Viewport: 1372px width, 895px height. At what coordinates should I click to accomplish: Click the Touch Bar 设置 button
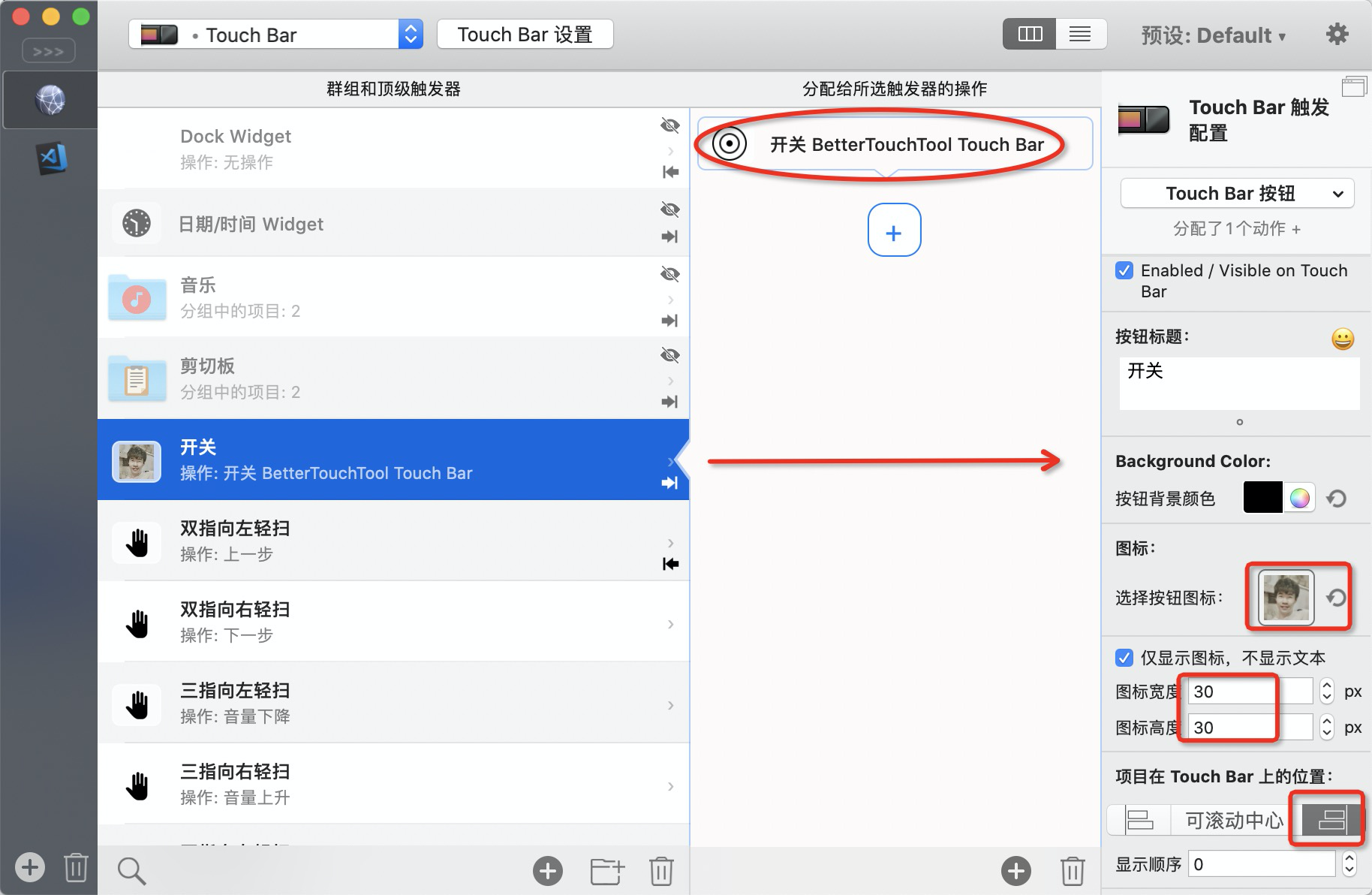point(525,33)
